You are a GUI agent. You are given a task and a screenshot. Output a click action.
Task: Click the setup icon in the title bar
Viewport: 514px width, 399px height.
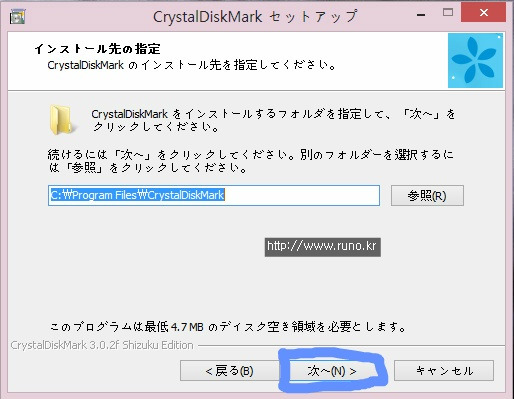click(x=17, y=16)
